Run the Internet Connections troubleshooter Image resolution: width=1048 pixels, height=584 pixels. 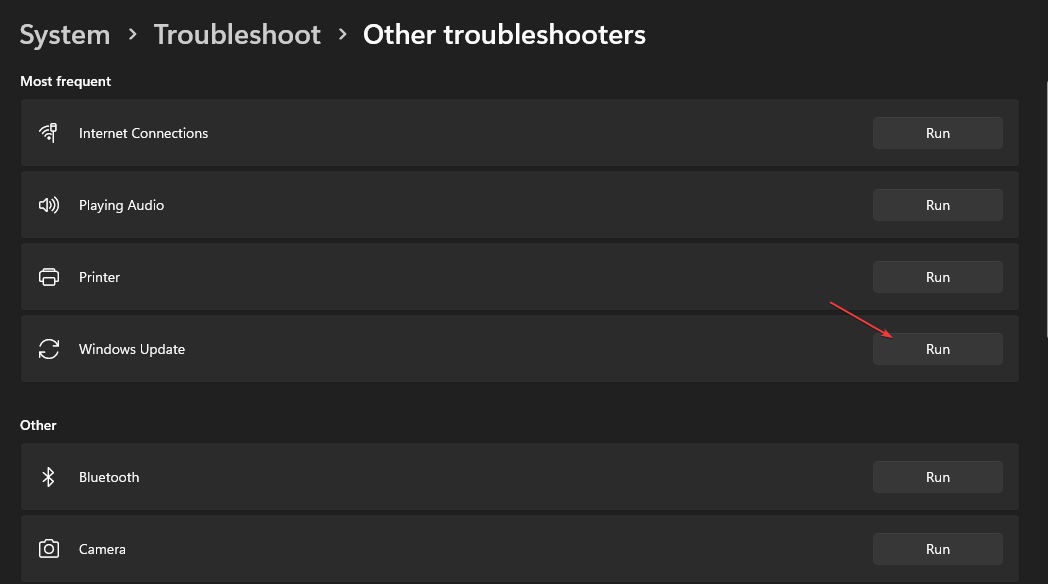(x=937, y=133)
